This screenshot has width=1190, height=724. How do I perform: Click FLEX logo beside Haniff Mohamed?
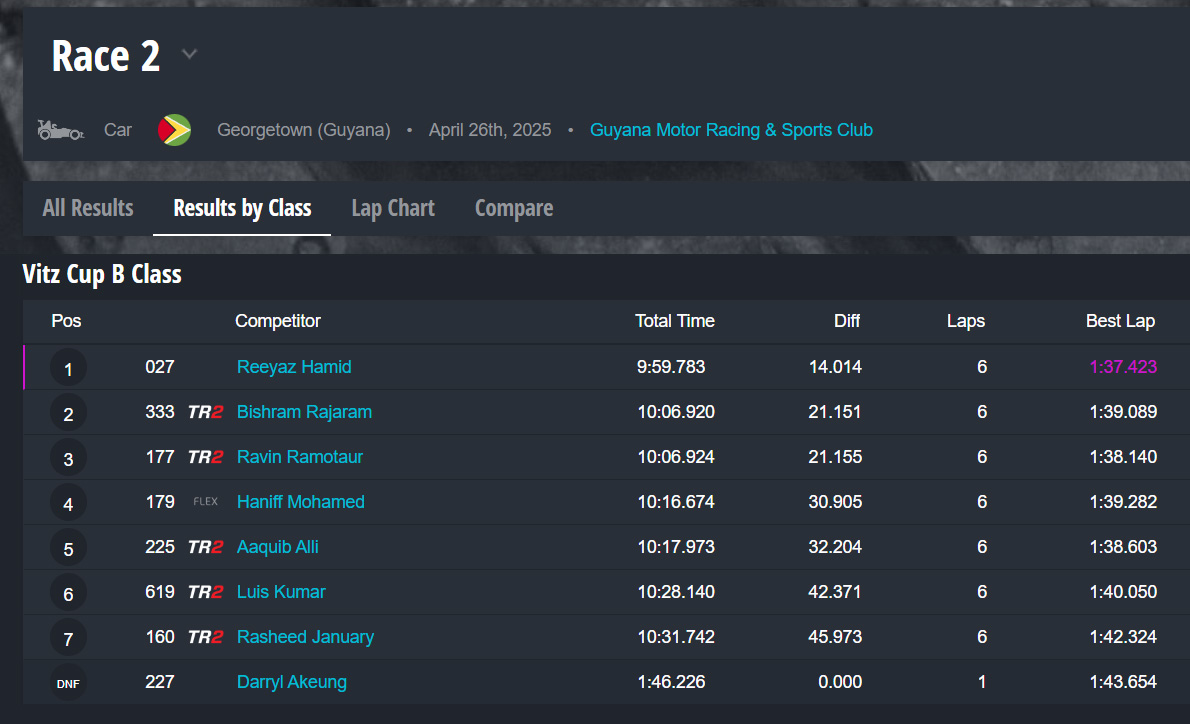(205, 502)
